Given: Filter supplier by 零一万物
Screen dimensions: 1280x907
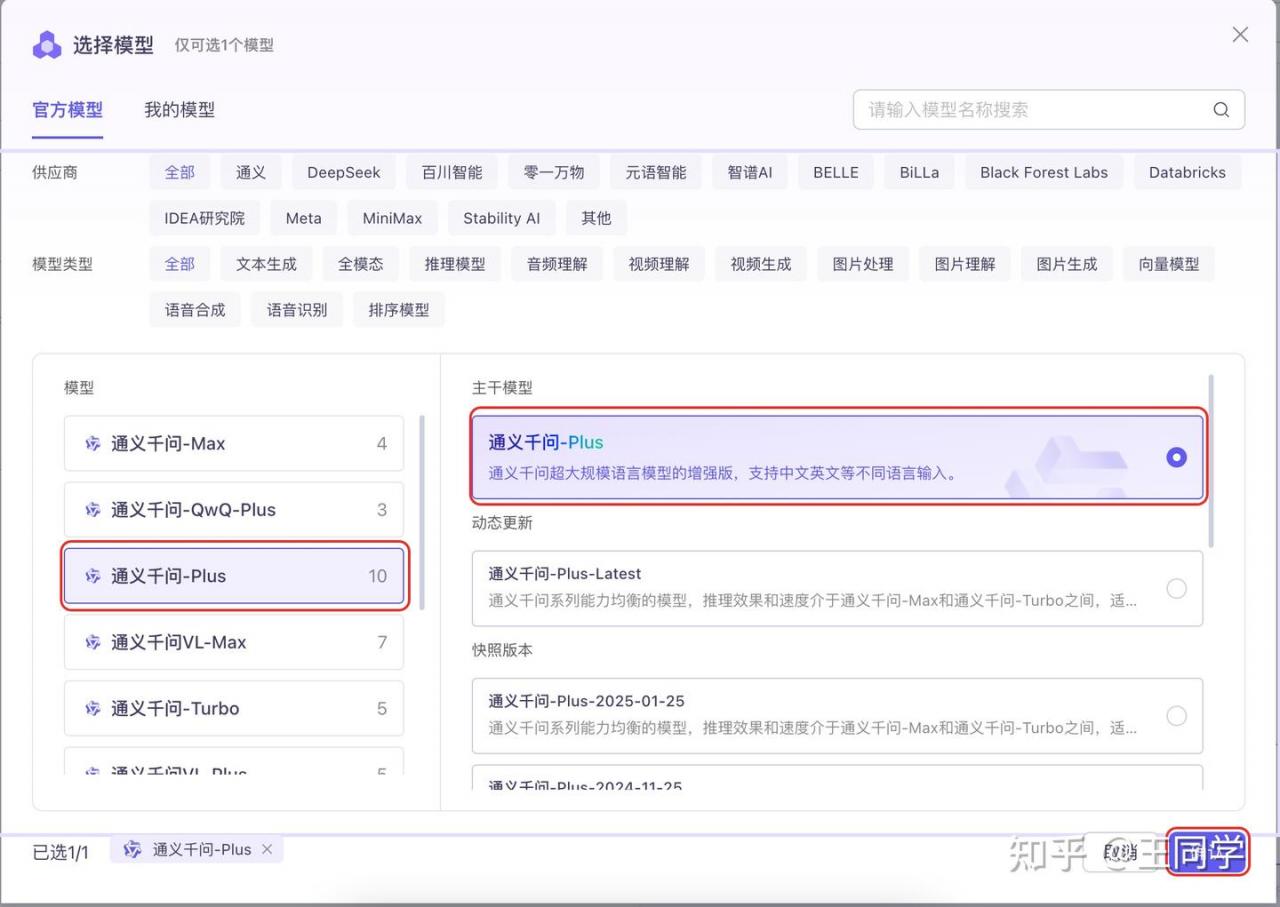Looking at the screenshot, I should tap(554, 172).
